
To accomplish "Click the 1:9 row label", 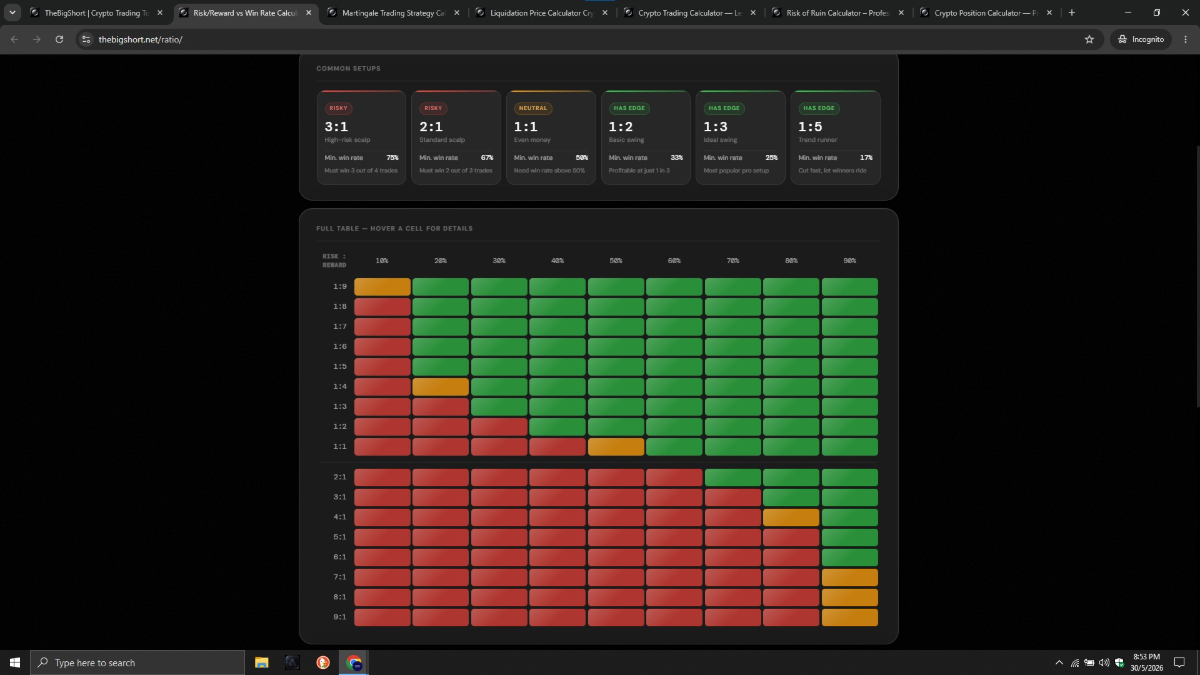I will (x=340, y=287).
